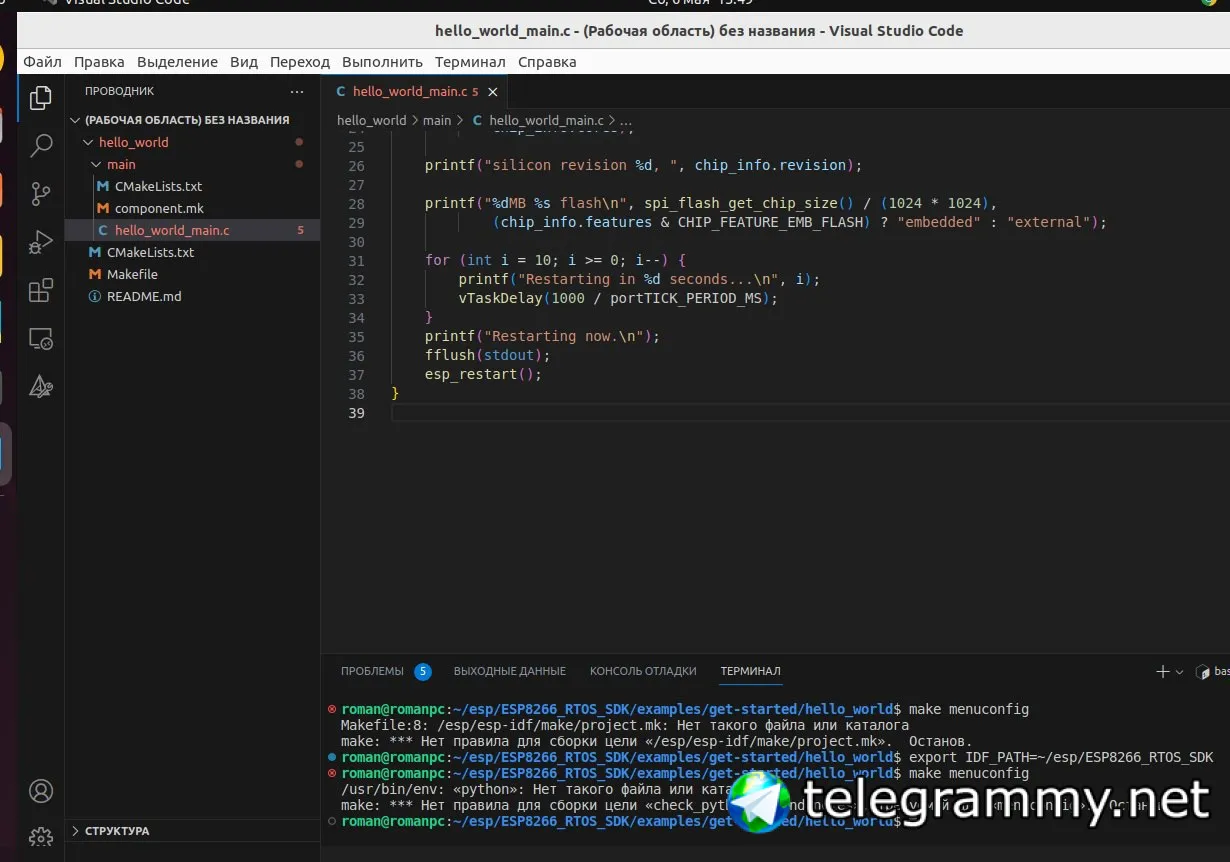Click the top-level CMakeLists.txt file

coord(150,252)
